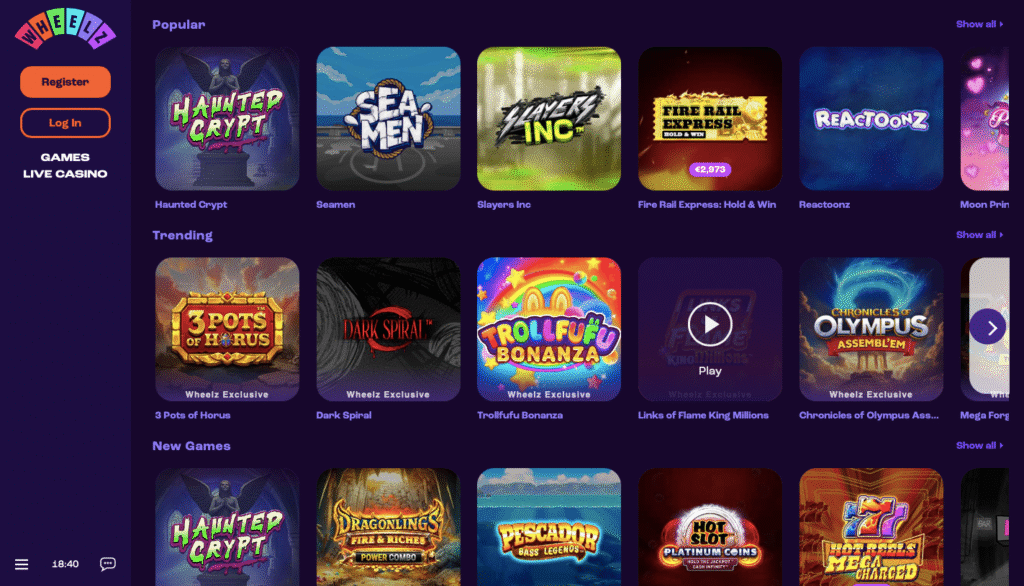Viewport: 1024px width, 586px height.
Task: Advance Trending carousel with the right arrow
Action: tap(987, 327)
